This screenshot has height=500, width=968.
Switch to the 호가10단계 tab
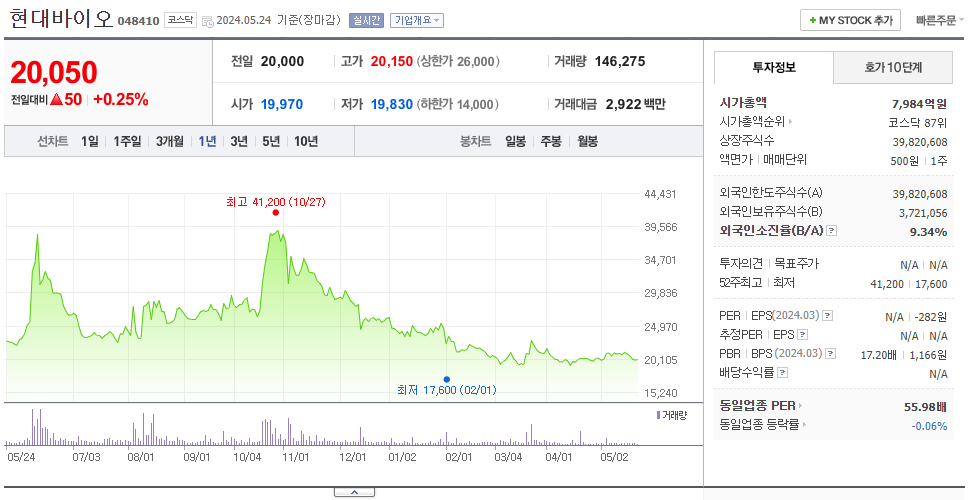(893, 67)
